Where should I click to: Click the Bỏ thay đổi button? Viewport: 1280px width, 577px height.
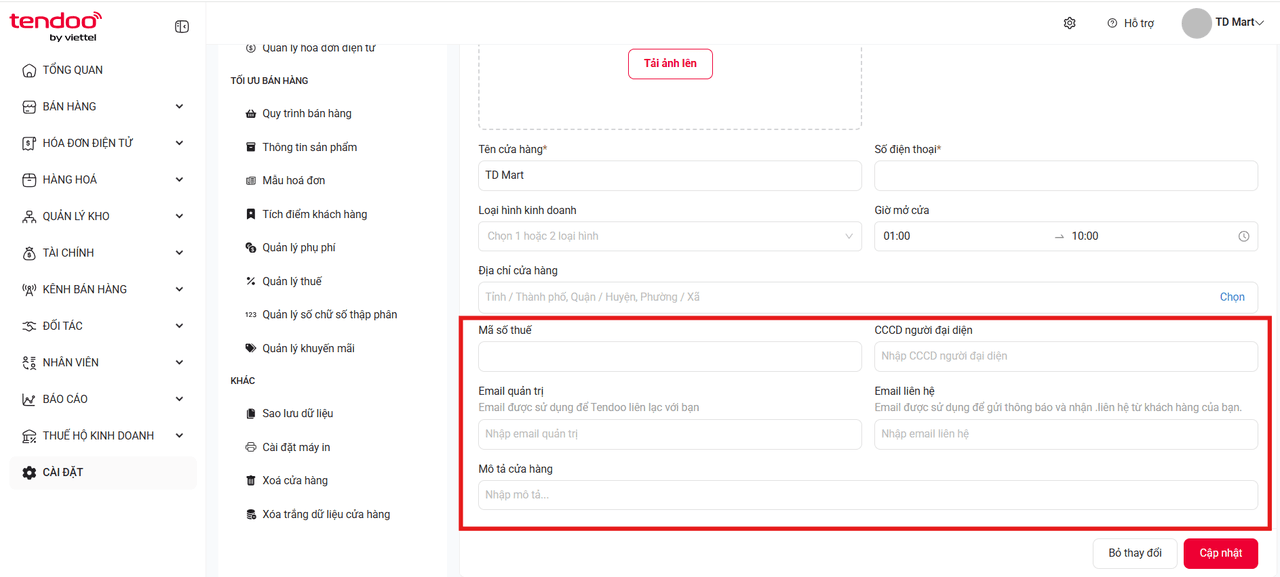coord(1135,553)
